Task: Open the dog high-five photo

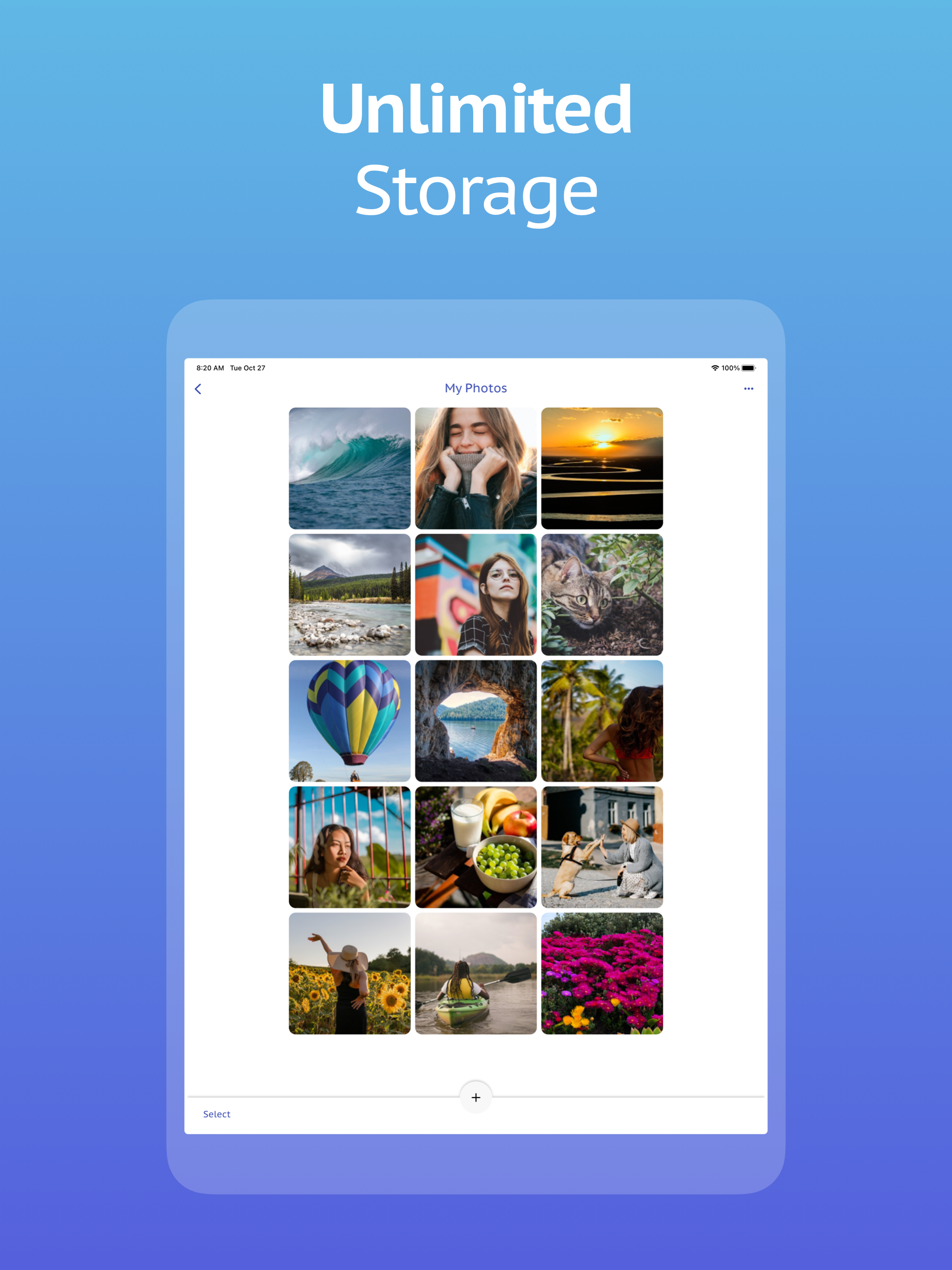Action: [602, 847]
